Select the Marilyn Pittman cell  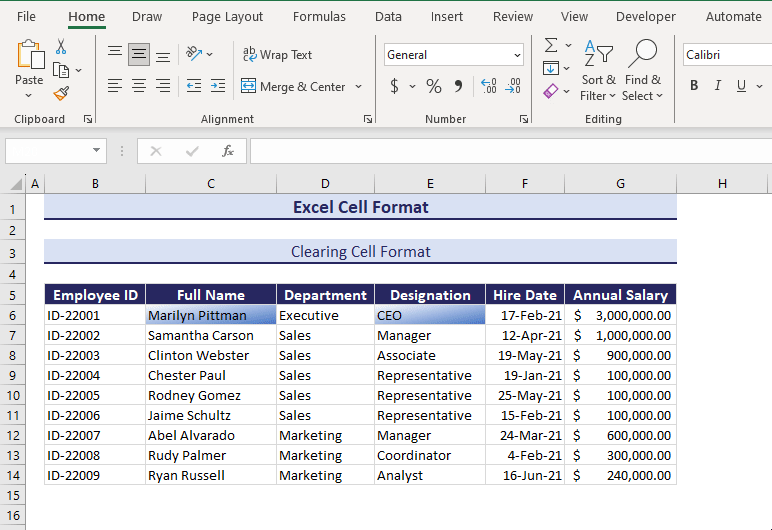click(210, 315)
